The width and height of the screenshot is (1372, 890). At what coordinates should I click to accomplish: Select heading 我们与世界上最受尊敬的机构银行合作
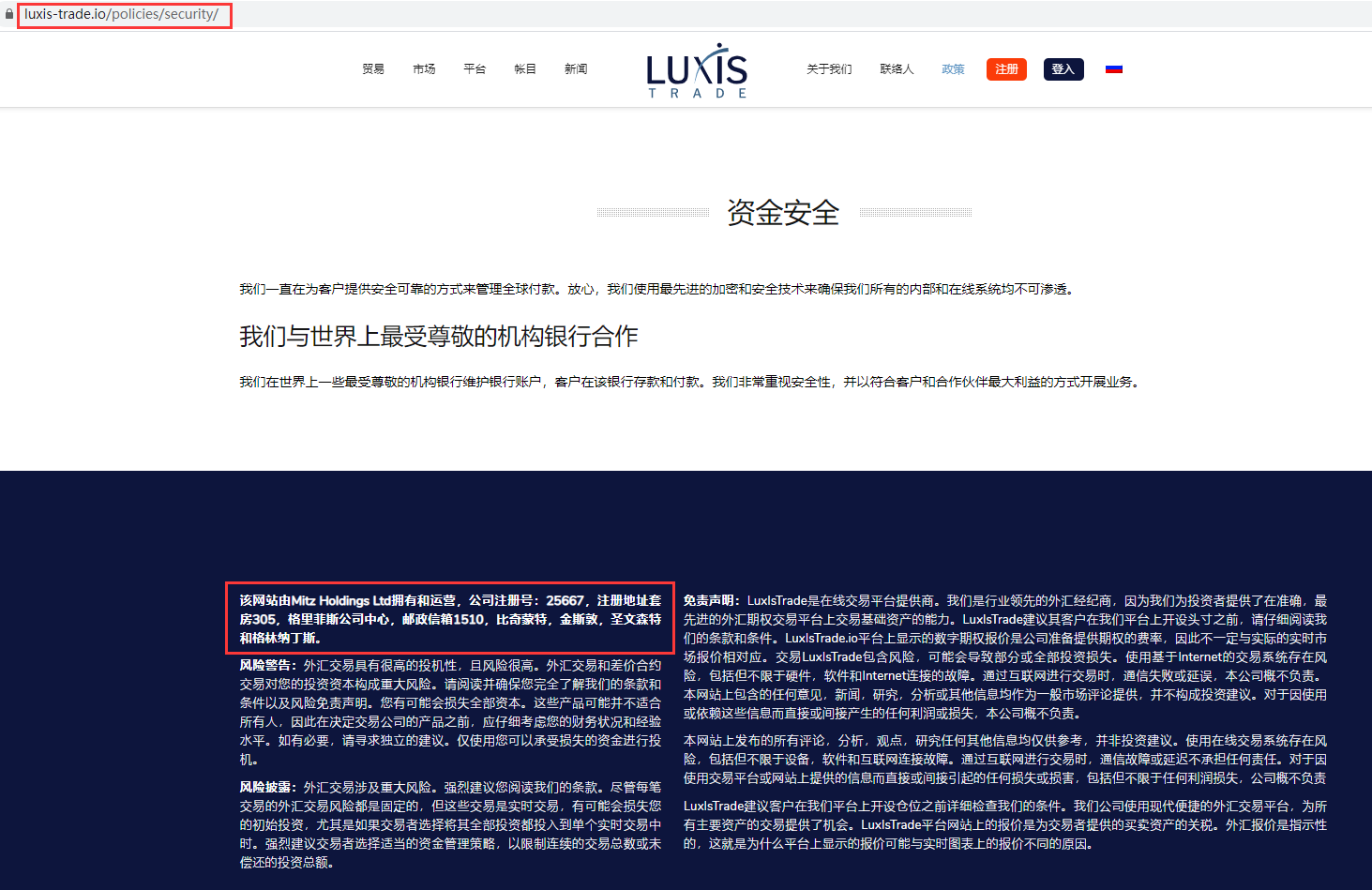pyautogui.click(x=439, y=337)
